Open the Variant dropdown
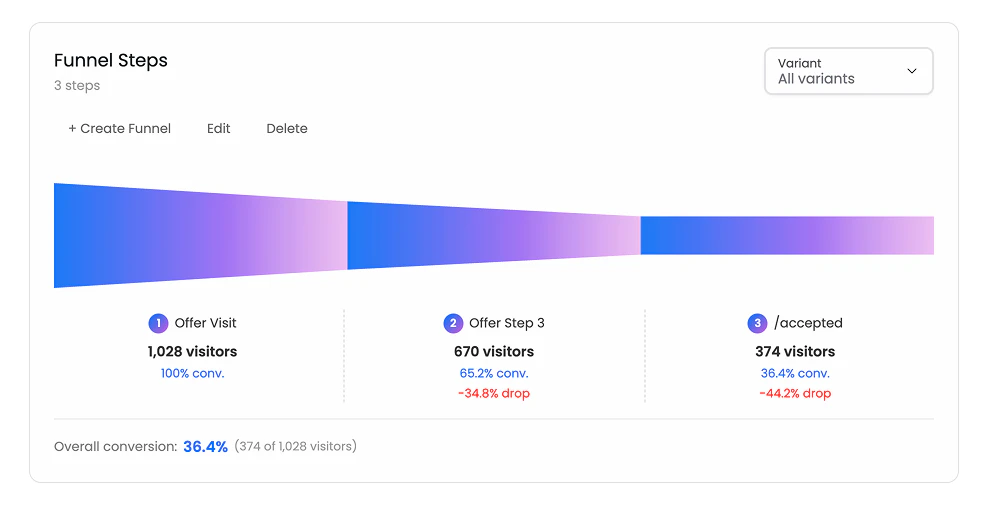The height and width of the screenshot is (506, 986). (x=848, y=71)
